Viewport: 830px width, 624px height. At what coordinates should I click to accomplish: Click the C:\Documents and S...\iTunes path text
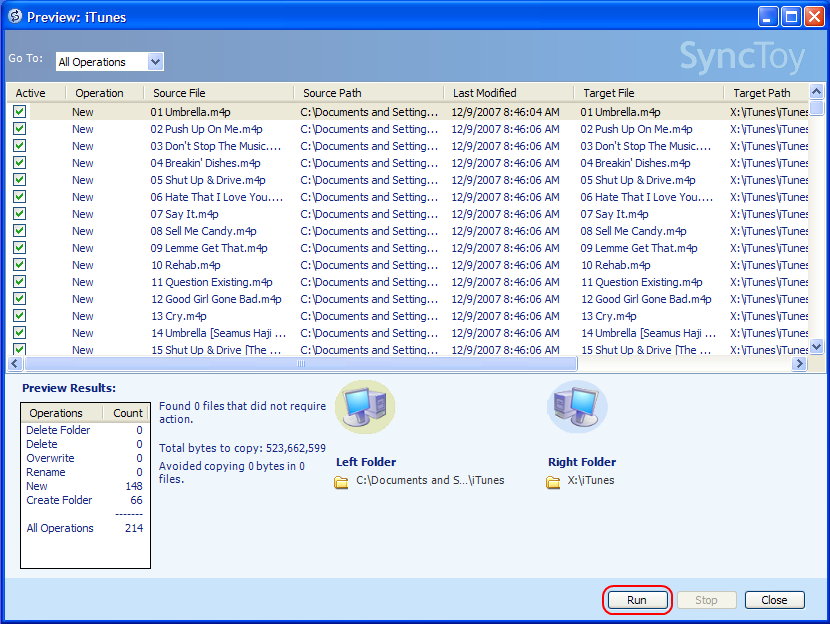point(430,480)
